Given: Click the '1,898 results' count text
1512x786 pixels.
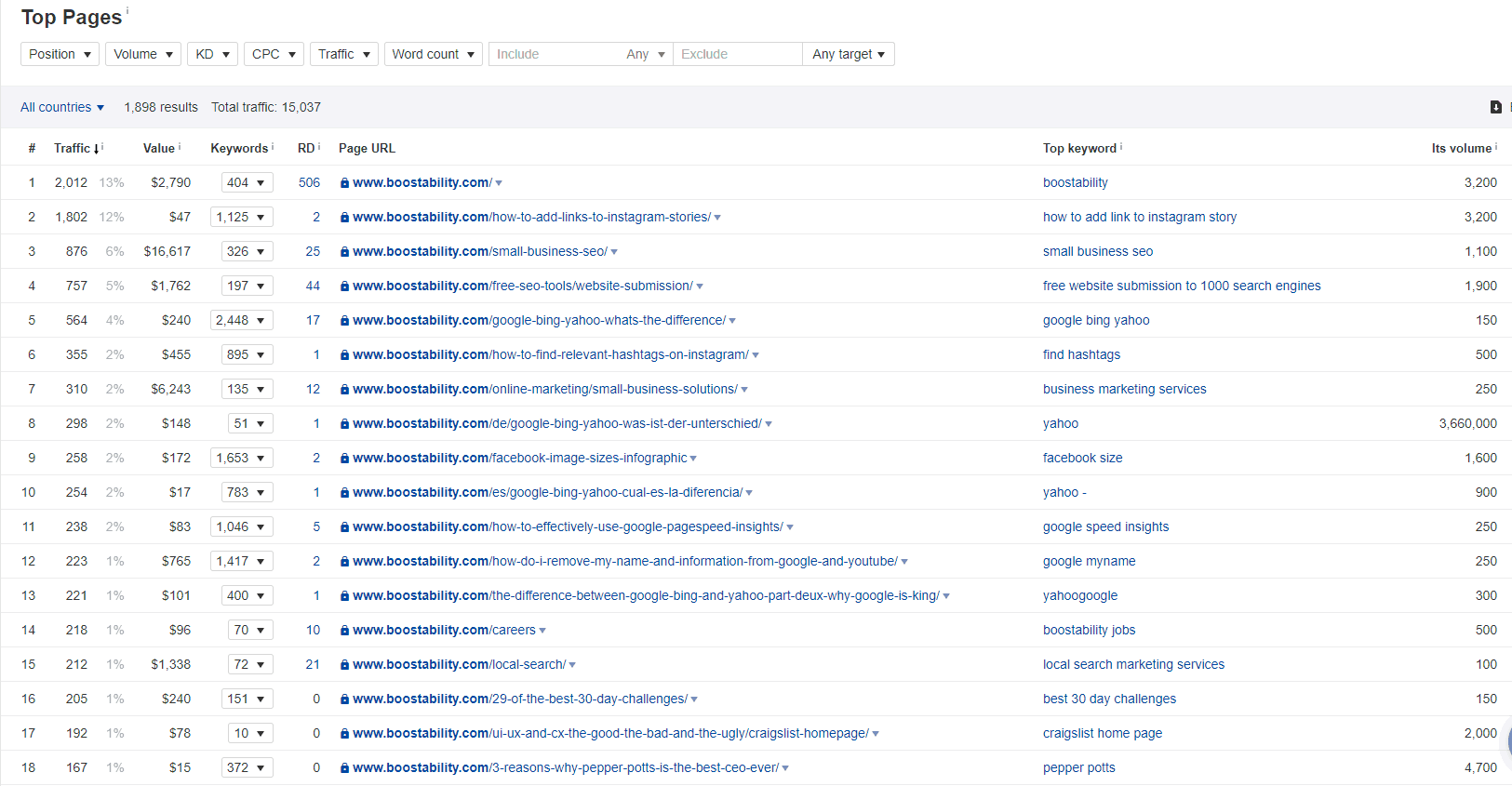Looking at the screenshot, I should [161, 107].
